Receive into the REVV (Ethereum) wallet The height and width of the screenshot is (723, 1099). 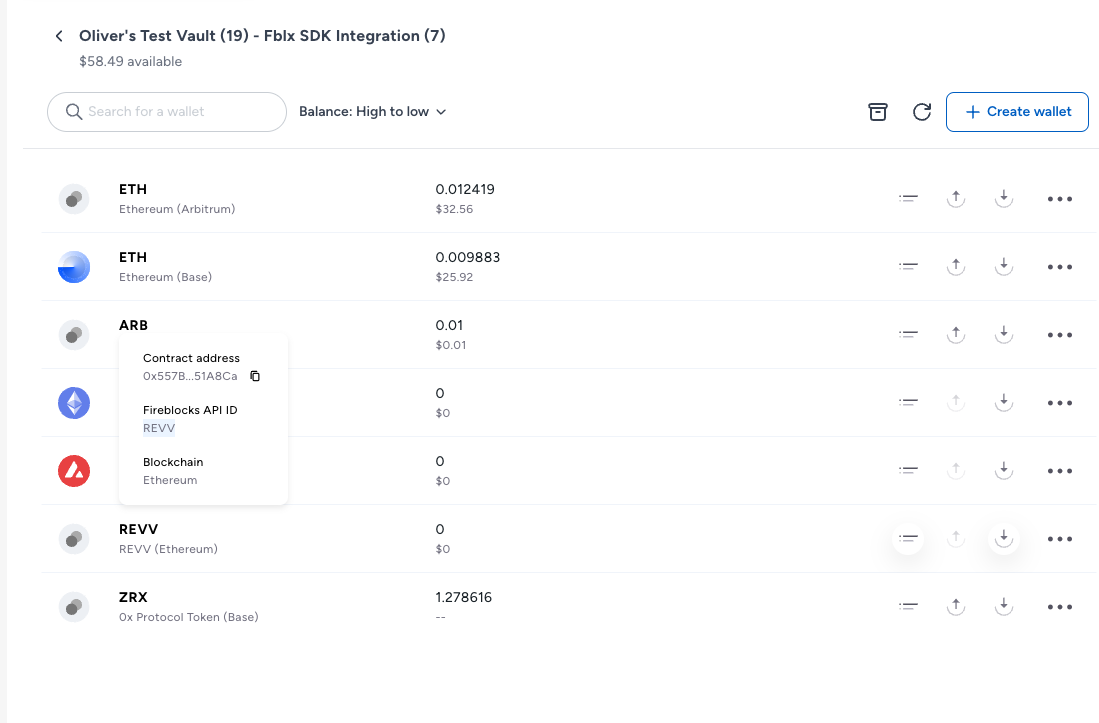tap(1004, 539)
